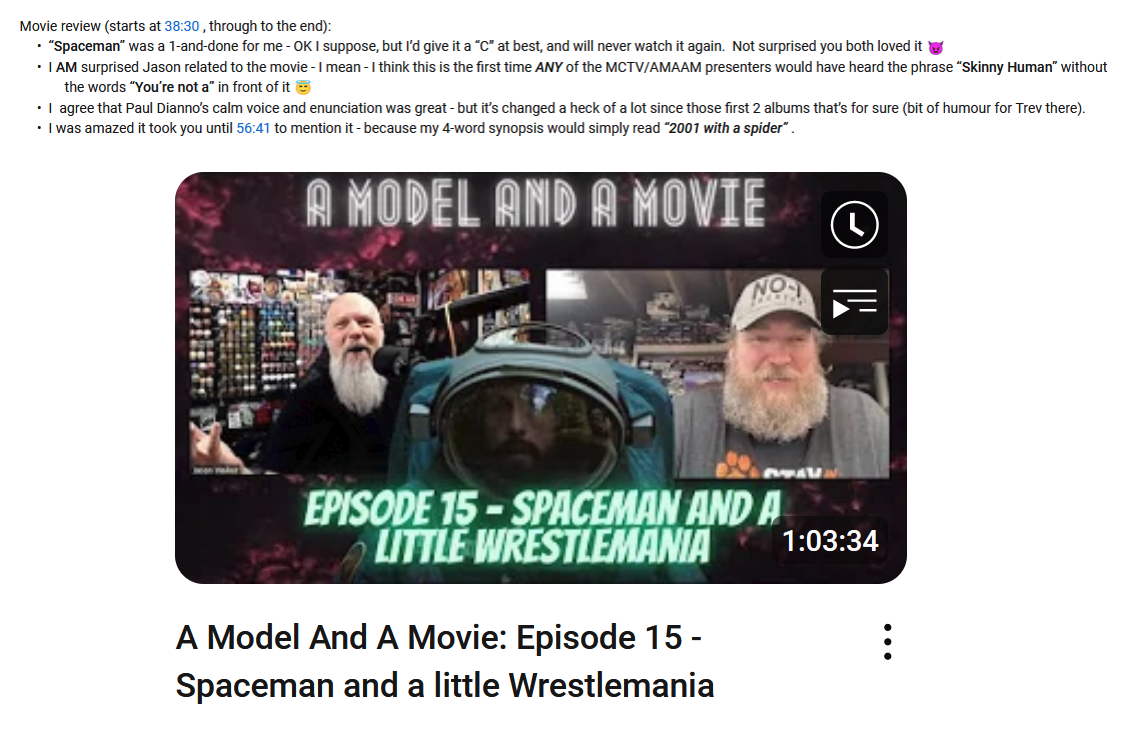Click the Watch Later clock icon
Screen dimensions: 1140x746
[x=854, y=225]
